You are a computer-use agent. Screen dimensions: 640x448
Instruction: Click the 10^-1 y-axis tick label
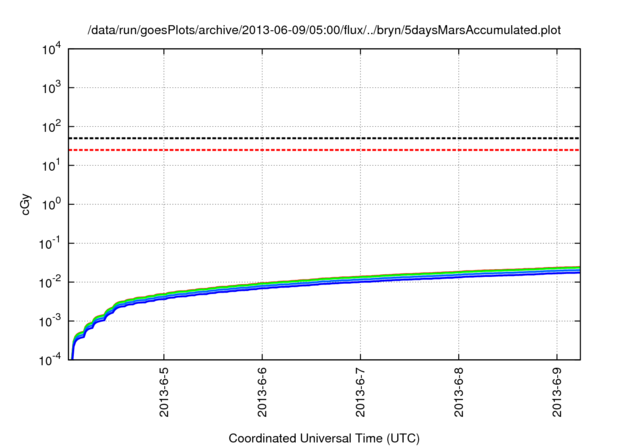pos(50,244)
